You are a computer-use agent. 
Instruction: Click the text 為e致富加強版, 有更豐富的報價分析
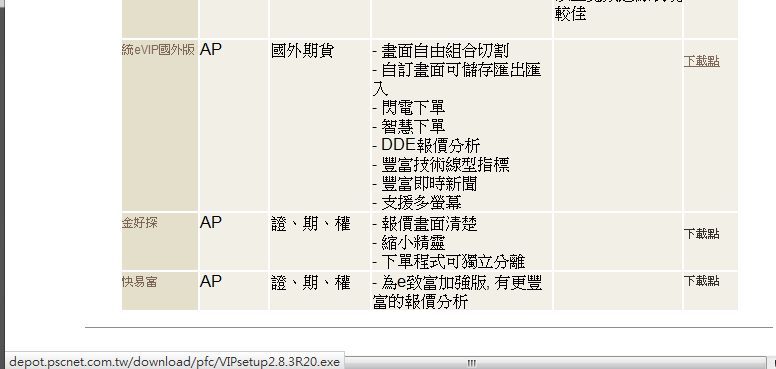(x=457, y=292)
